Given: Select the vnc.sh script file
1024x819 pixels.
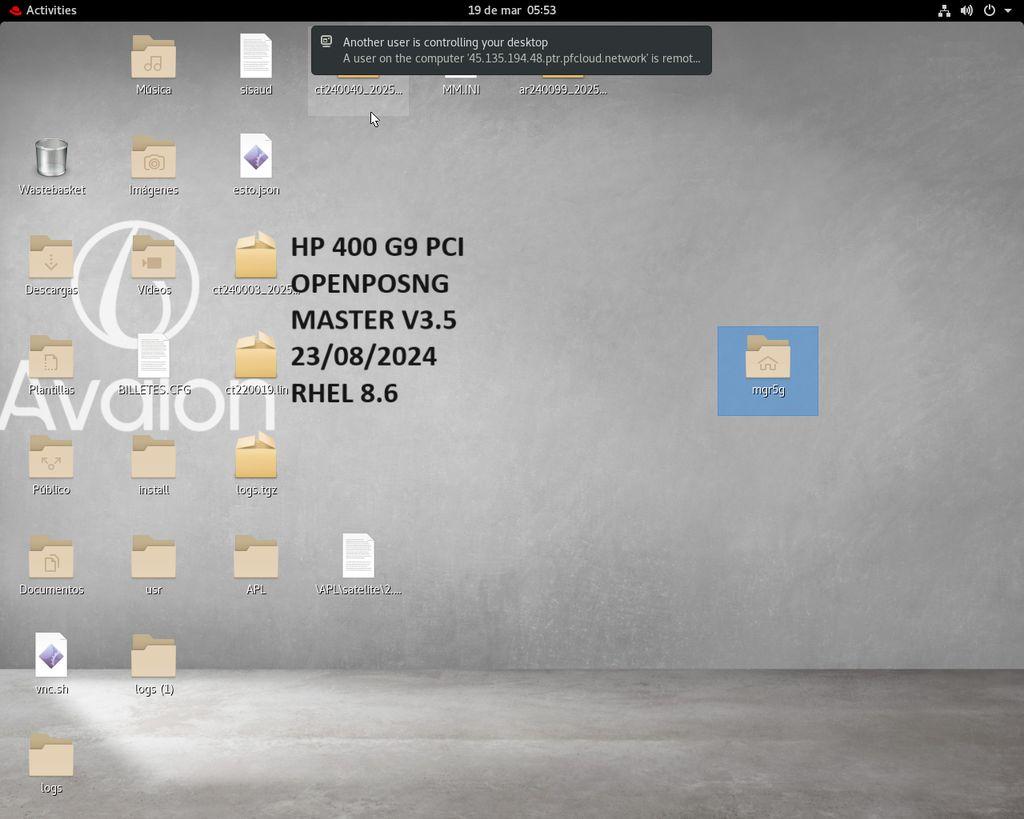Looking at the screenshot, I should point(51,656).
